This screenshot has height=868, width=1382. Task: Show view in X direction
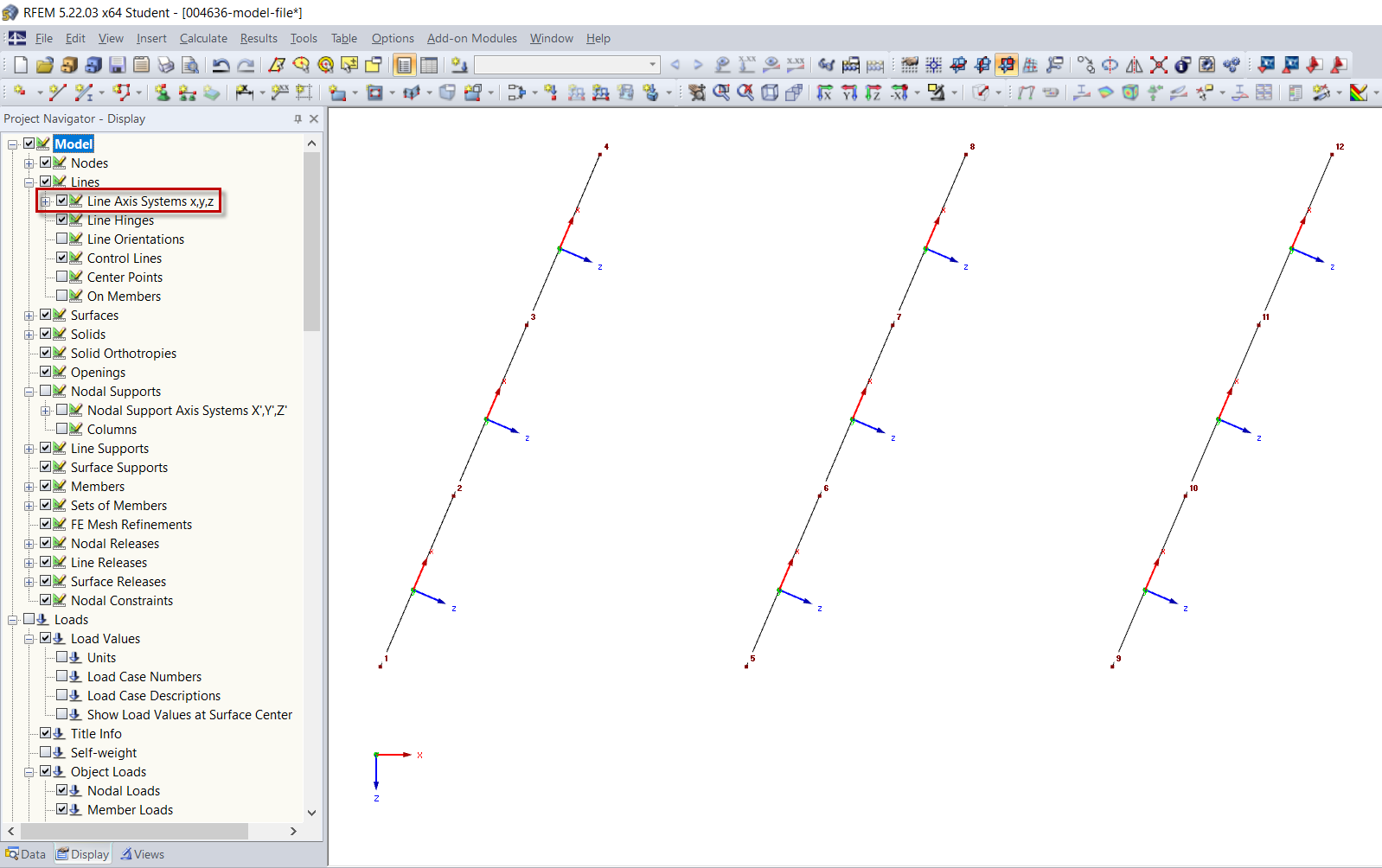[x=825, y=93]
